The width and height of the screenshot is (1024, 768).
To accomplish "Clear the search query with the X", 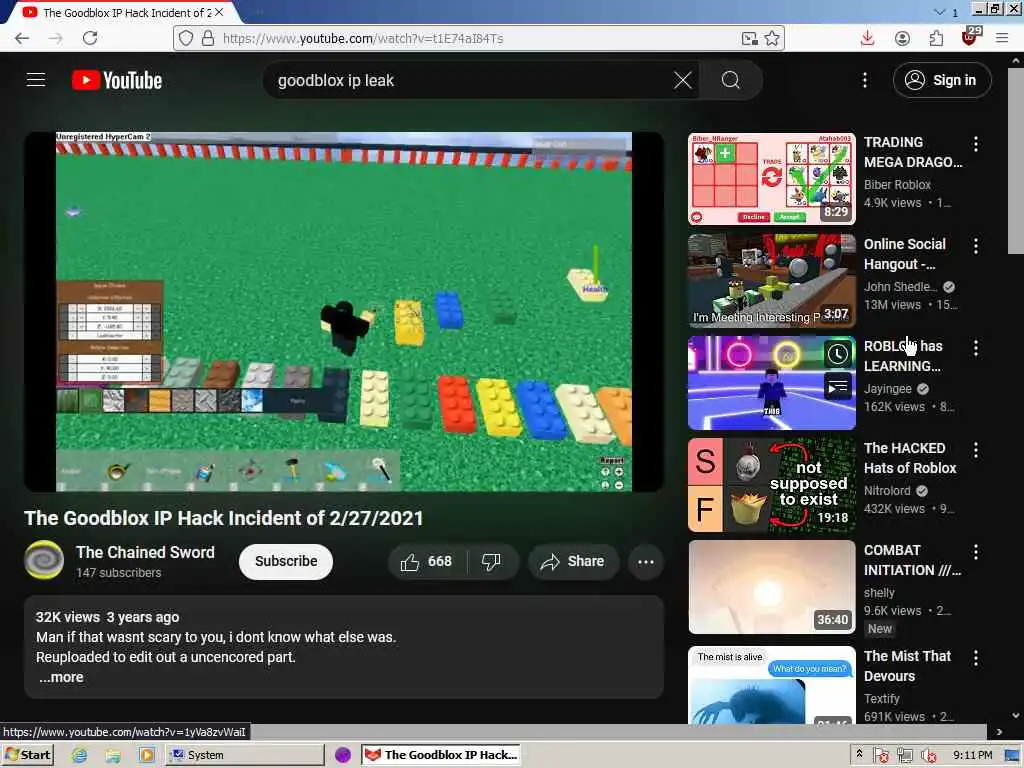I will (682, 80).
